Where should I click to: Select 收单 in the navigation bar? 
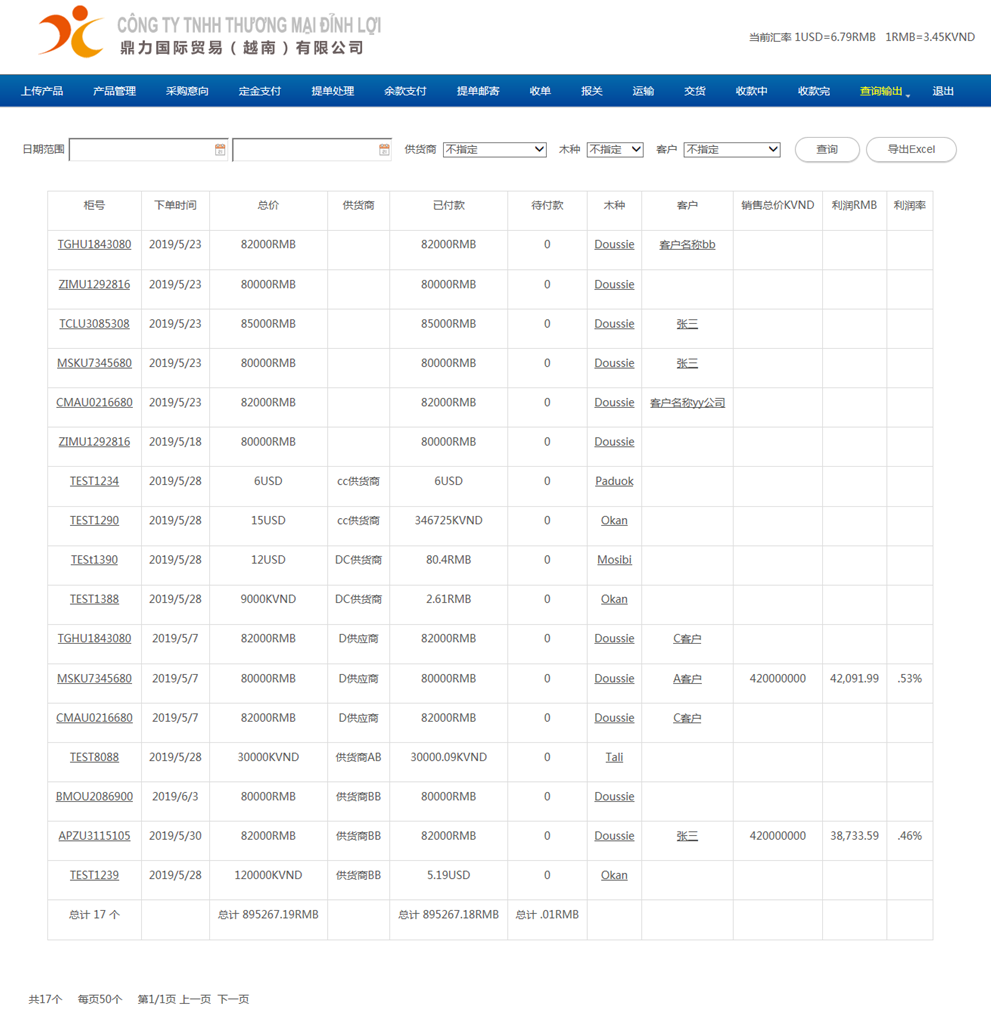coord(540,91)
